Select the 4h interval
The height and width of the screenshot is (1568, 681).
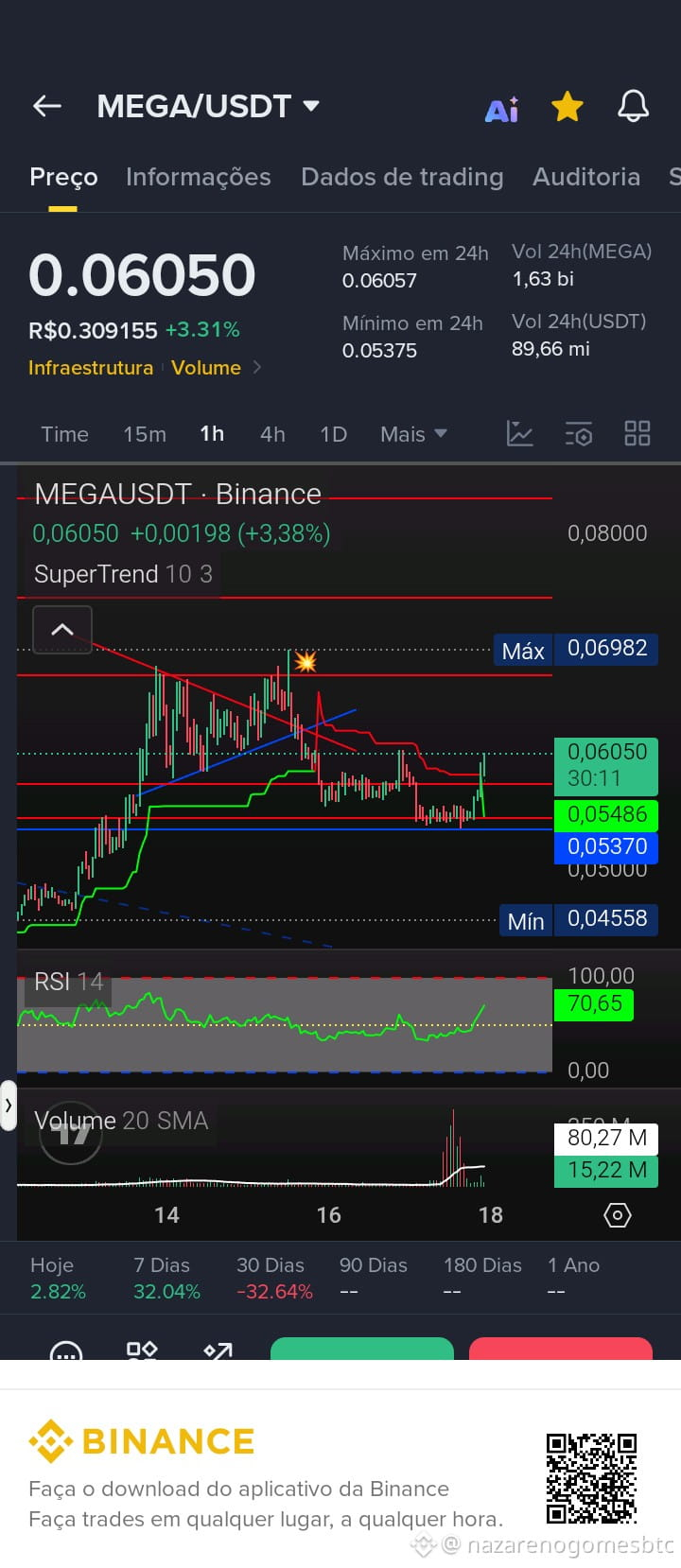pyautogui.click(x=272, y=434)
